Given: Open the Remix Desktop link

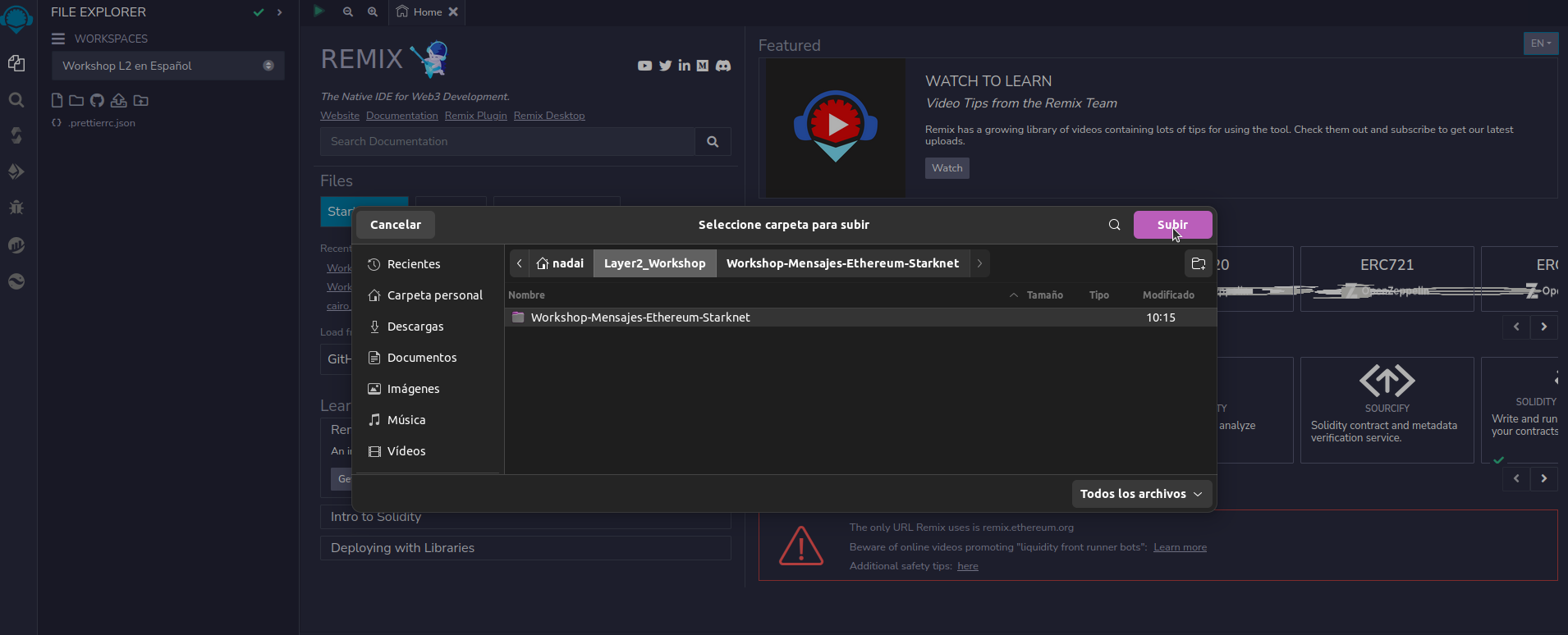Looking at the screenshot, I should tap(549, 116).
